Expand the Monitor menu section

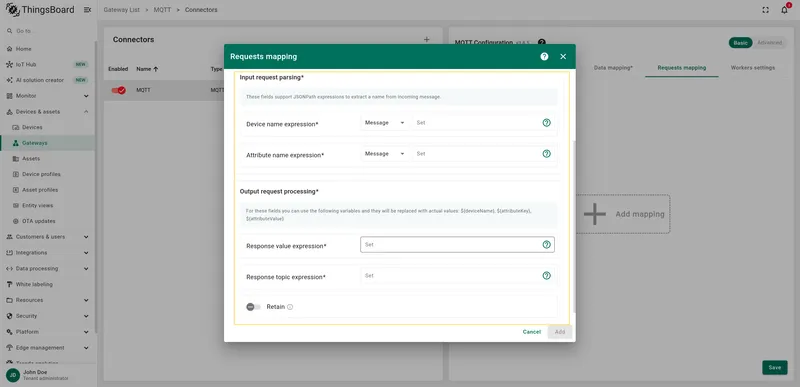tap(86, 96)
